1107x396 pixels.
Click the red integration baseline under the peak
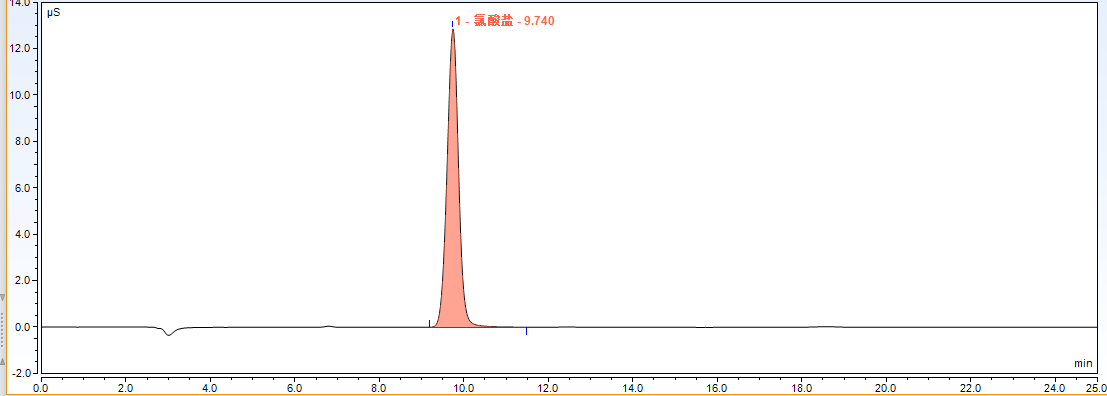[x=478, y=328]
